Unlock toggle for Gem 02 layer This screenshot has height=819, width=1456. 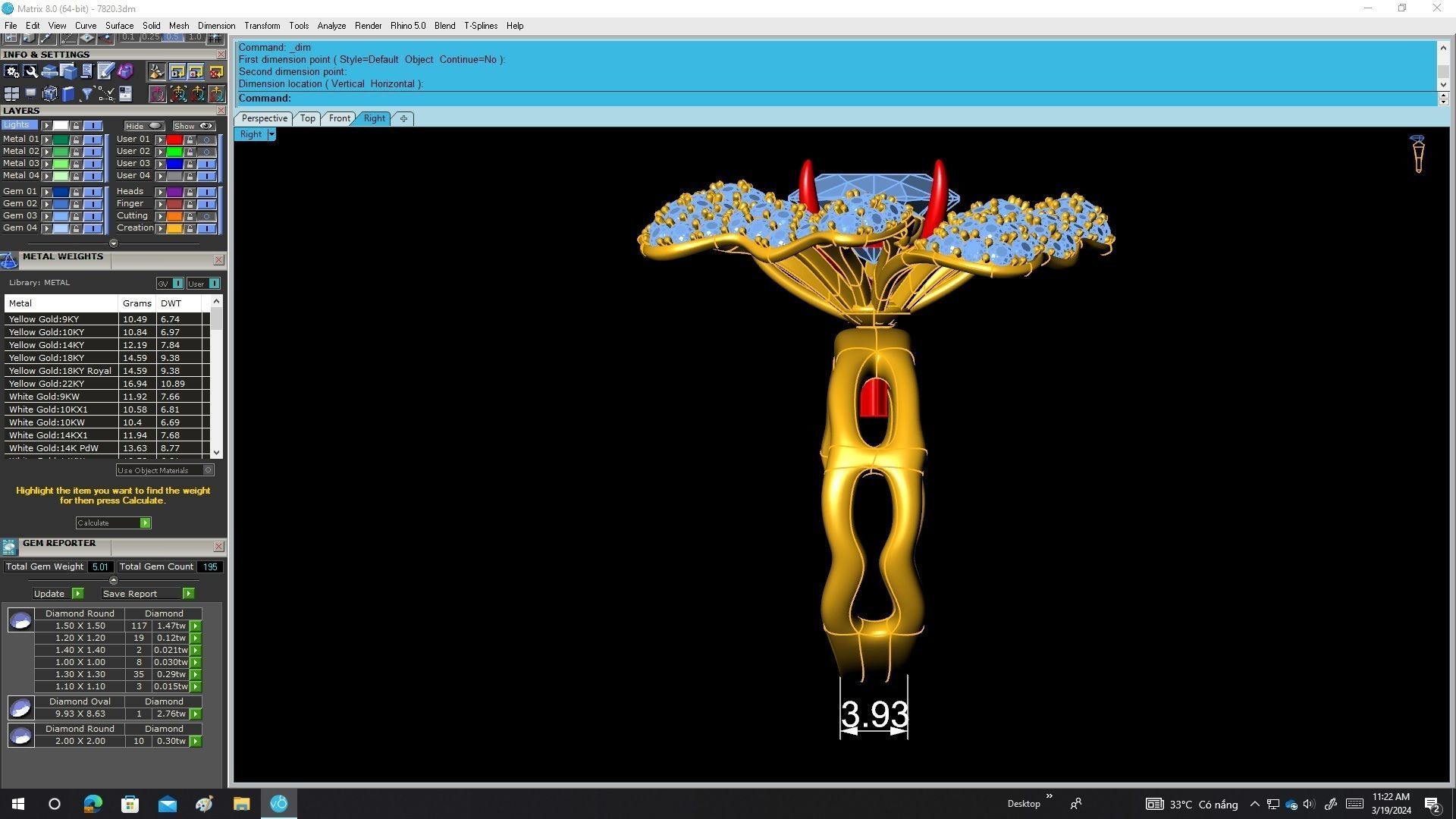click(76, 204)
